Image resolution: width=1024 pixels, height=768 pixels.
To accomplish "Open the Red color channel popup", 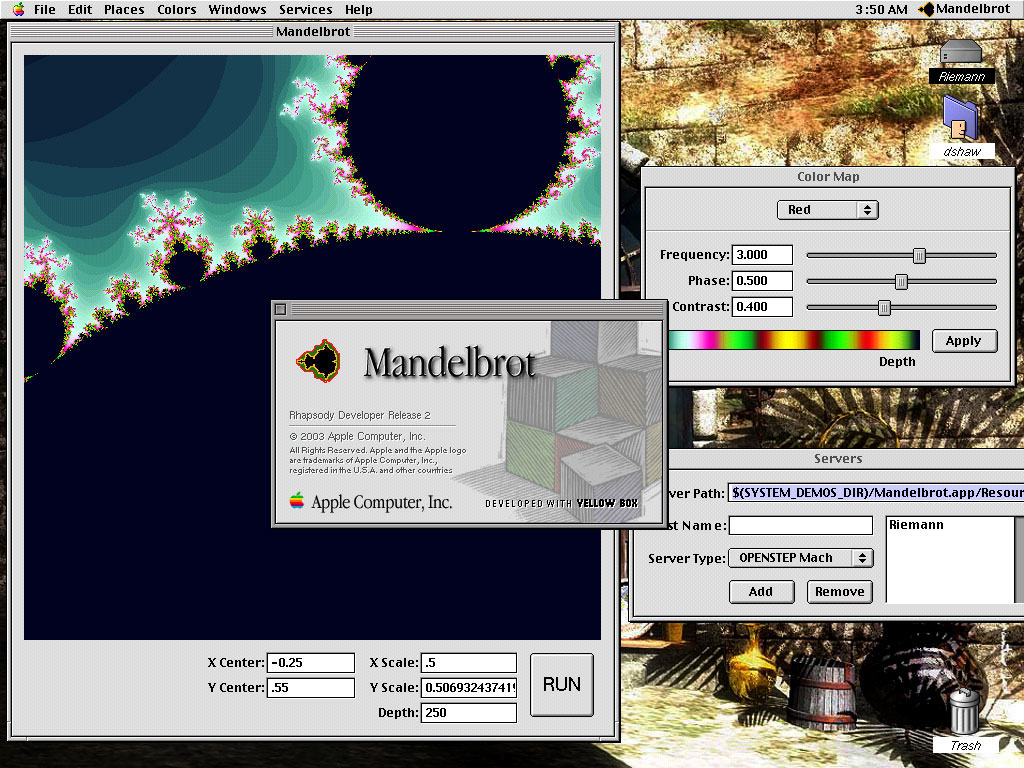I will pyautogui.click(x=827, y=210).
